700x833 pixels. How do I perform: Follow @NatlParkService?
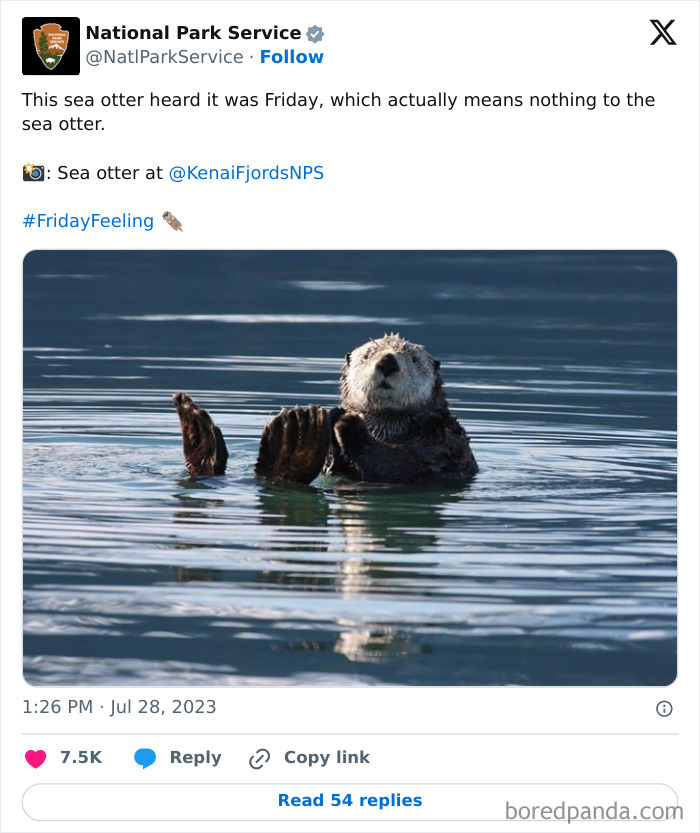tap(292, 57)
